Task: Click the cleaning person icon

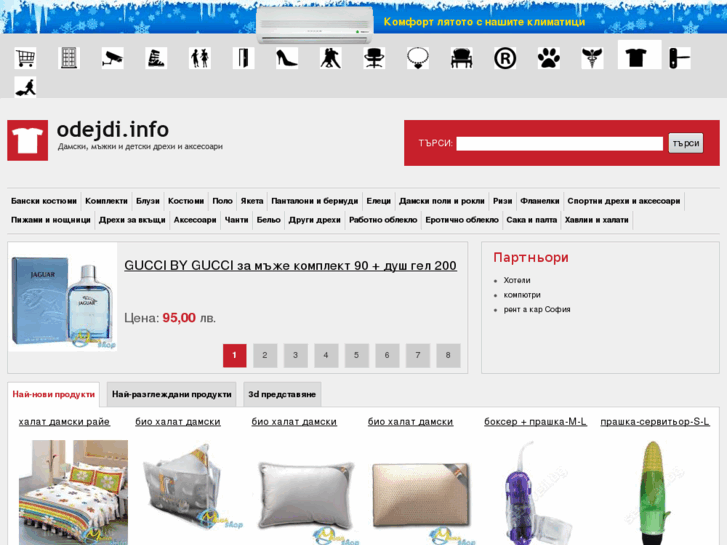Action: pyautogui.click(x=25, y=87)
